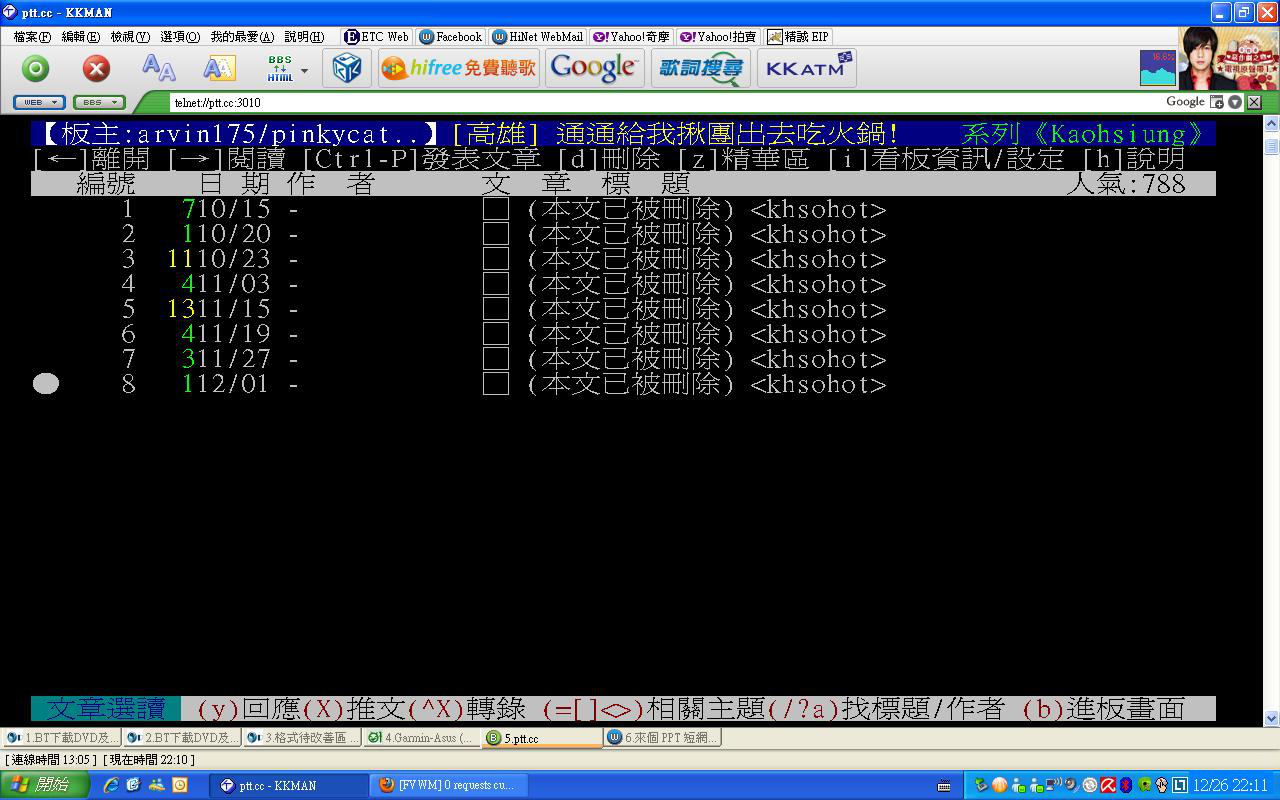This screenshot has height=800, width=1280.
Task: Open the lyrics search toolbar button
Action: pos(700,68)
